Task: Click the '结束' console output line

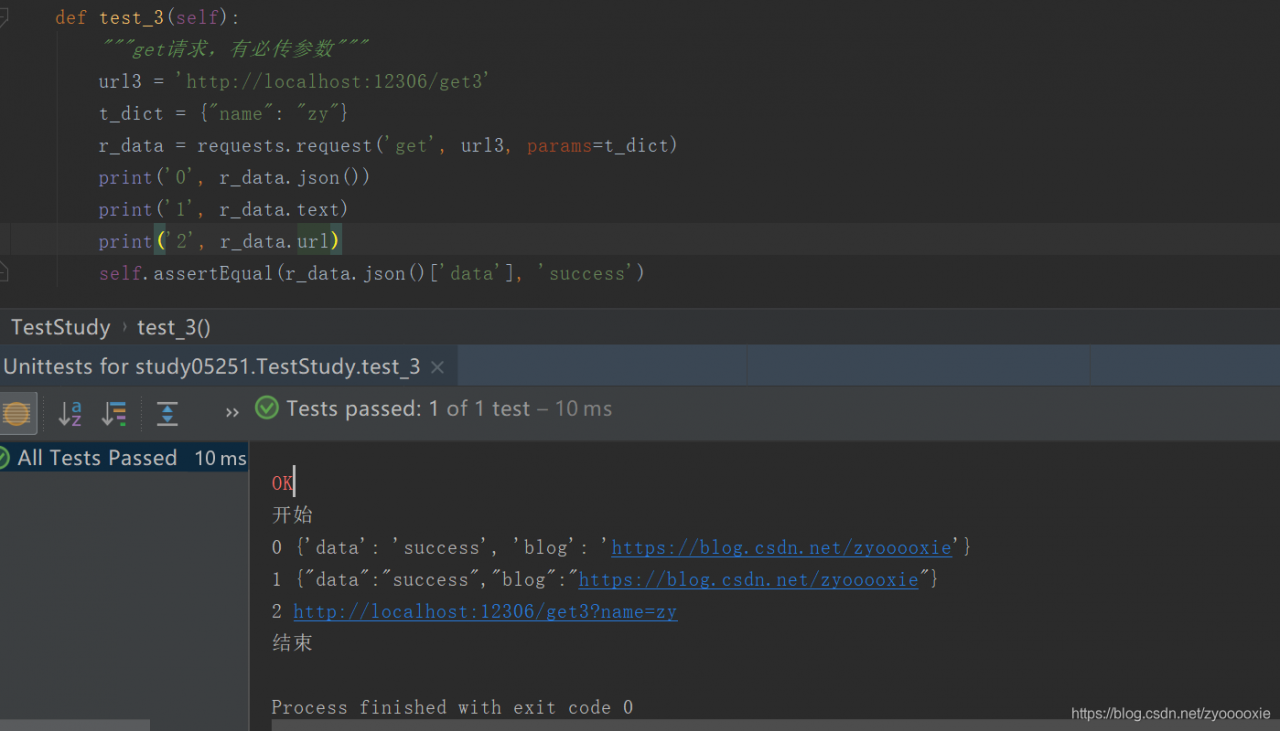Action: click(x=292, y=643)
